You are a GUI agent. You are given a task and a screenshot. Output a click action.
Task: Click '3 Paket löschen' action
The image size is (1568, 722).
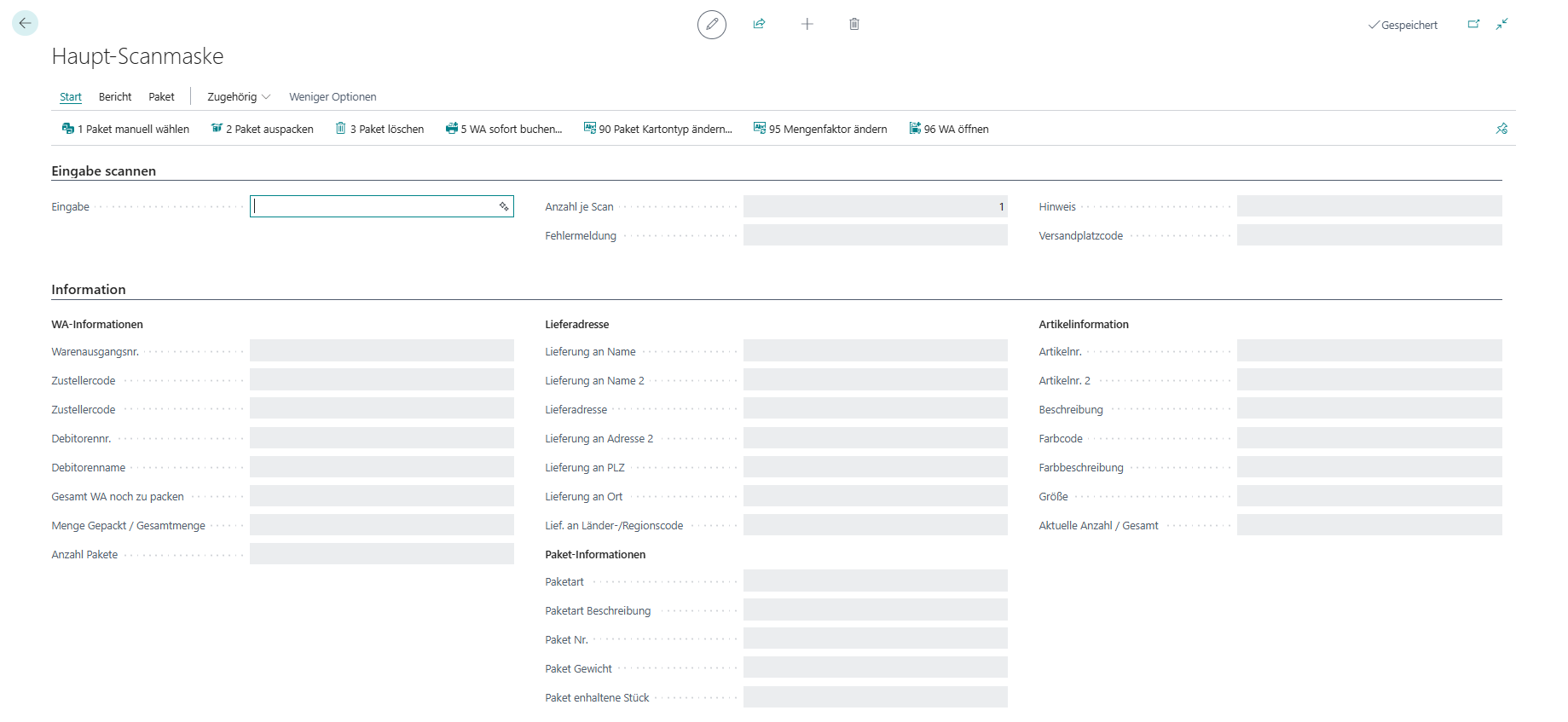pos(379,129)
